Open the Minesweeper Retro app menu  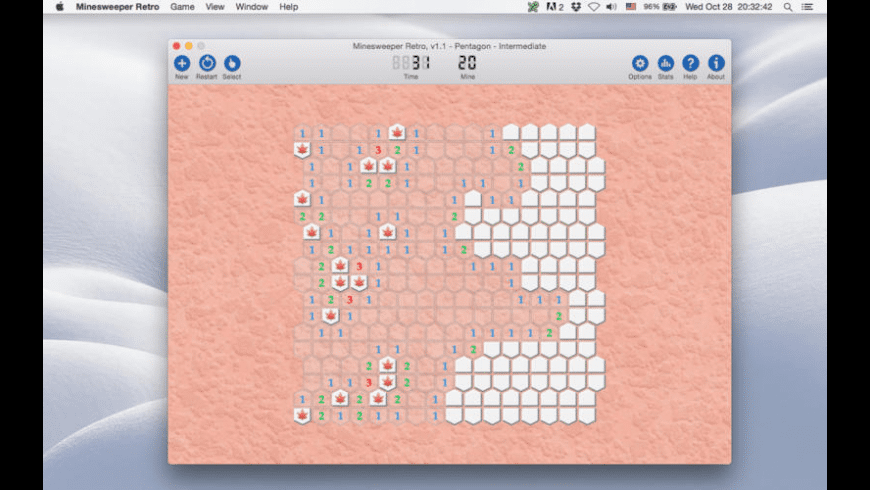[x=118, y=7]
